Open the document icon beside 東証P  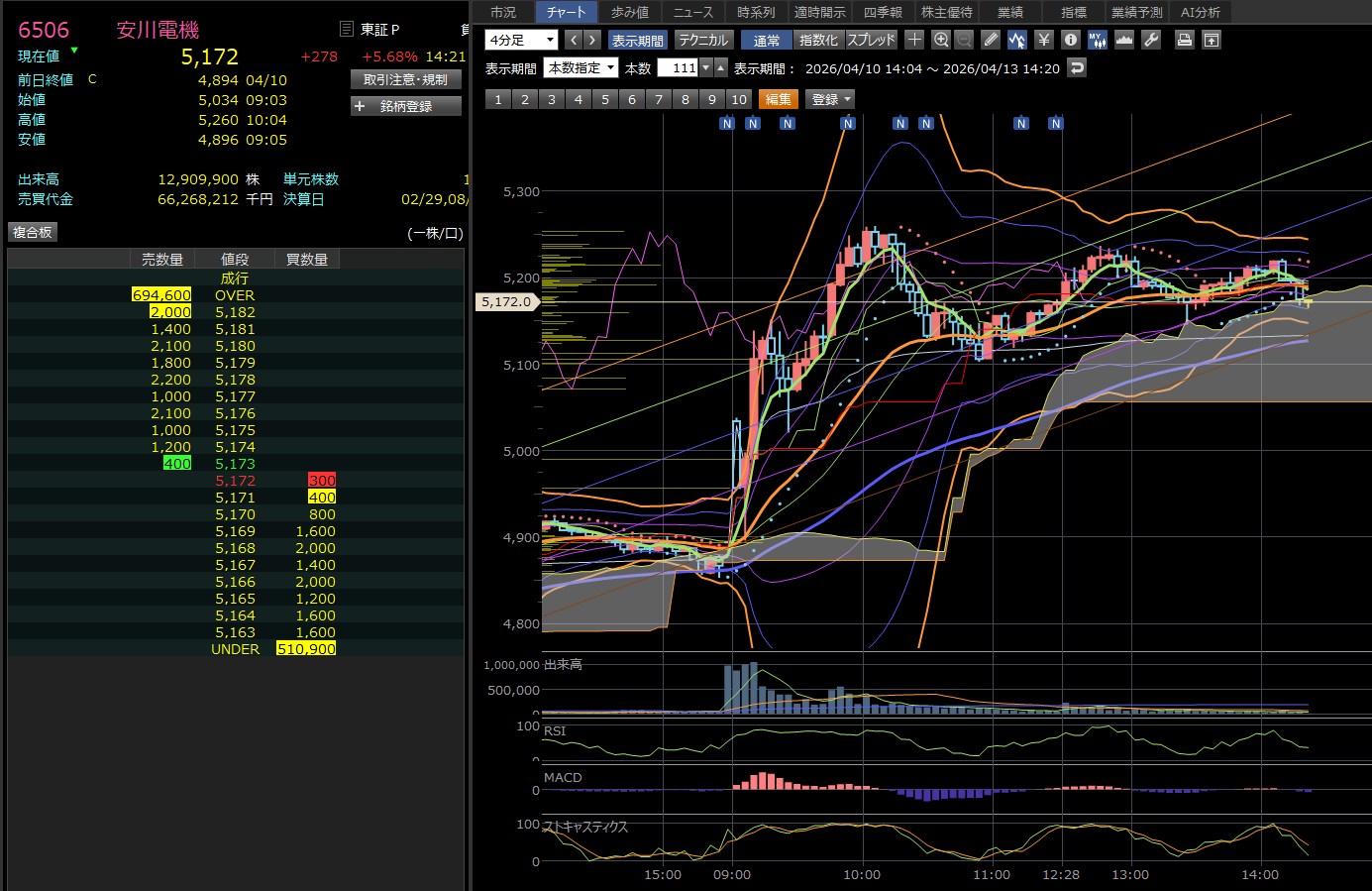[x=346, y=30]
